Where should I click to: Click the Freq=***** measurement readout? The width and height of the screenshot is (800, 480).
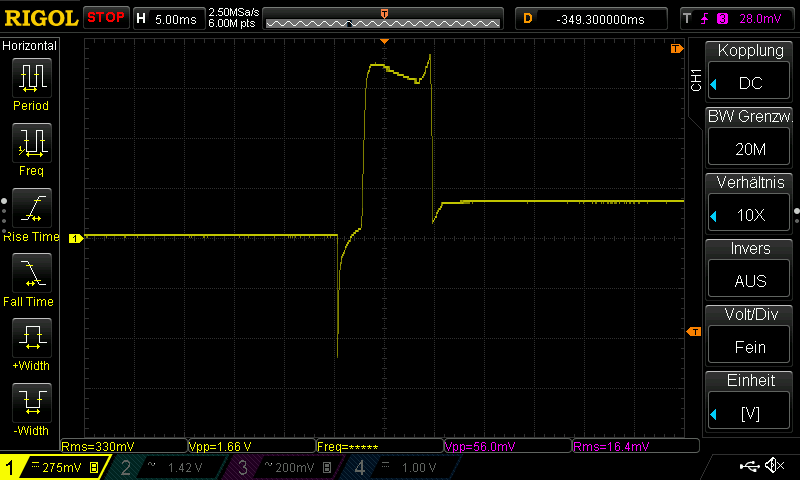(380, 446)
